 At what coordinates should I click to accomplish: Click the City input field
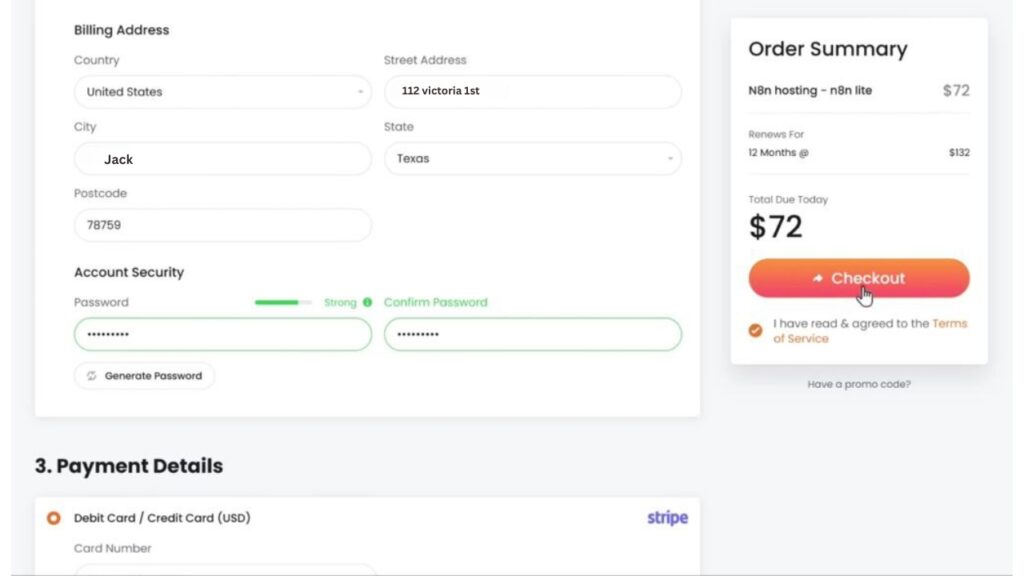pyautogui.click(x=222, y=159)
